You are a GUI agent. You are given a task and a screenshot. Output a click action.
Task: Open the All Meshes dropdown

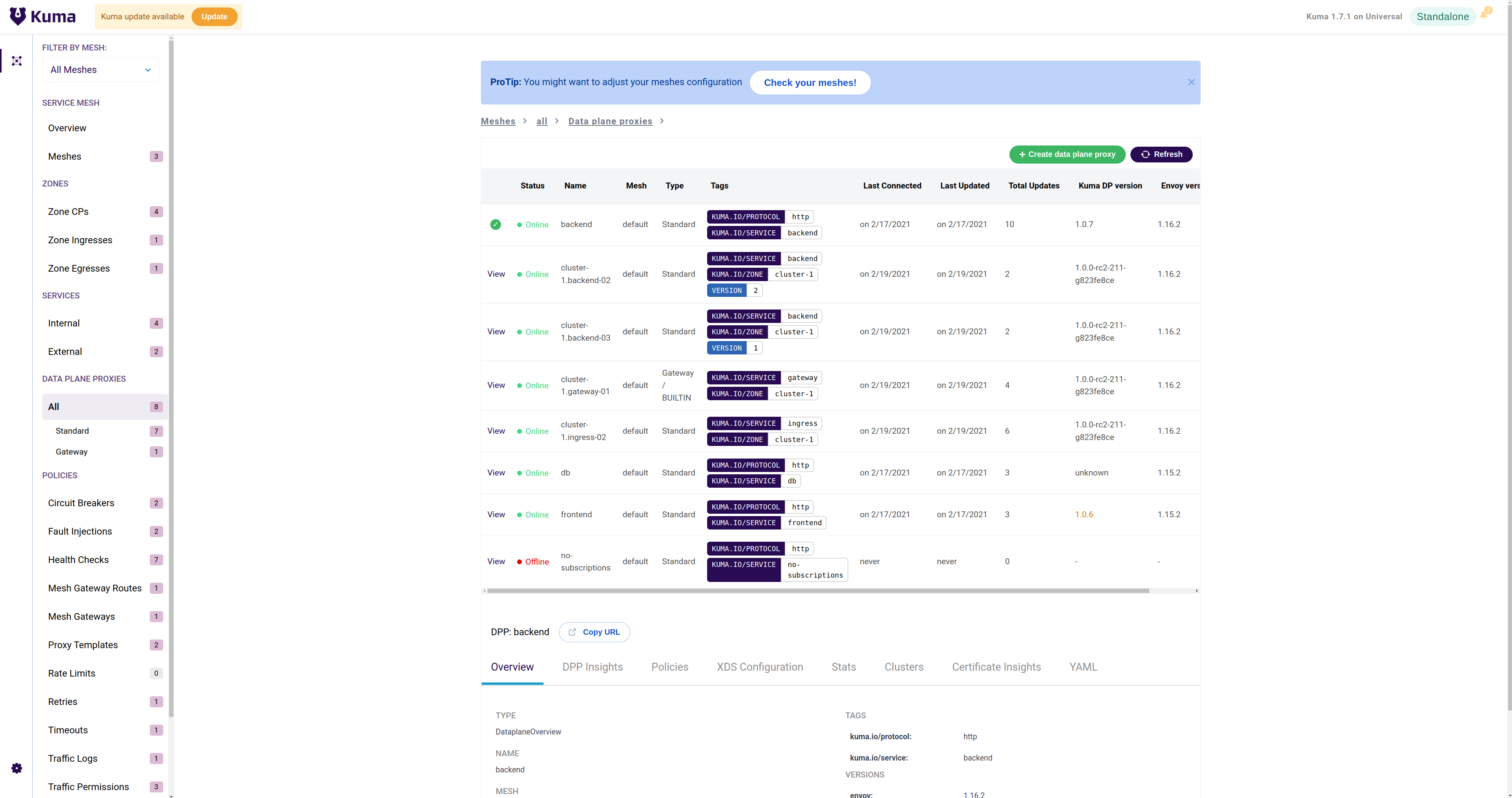pos(100,69)
